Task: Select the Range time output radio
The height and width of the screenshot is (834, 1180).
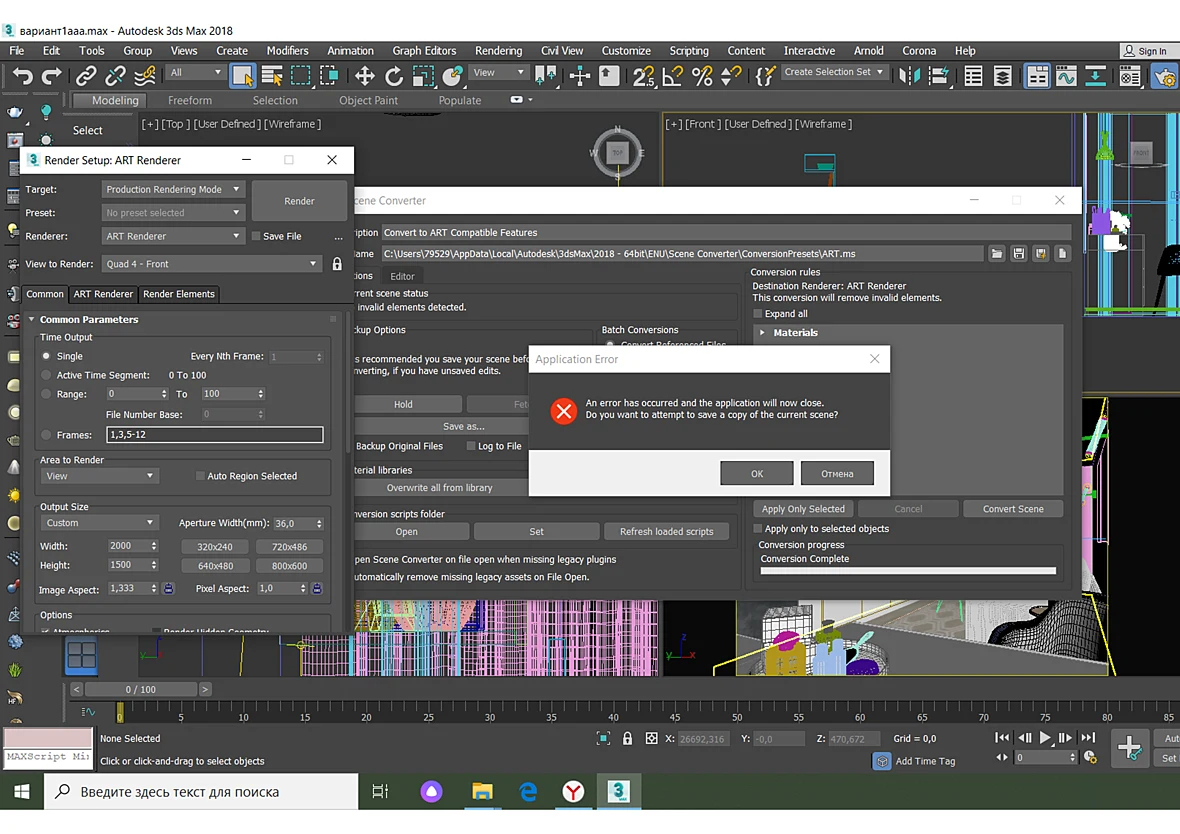Action: (47, 394)
